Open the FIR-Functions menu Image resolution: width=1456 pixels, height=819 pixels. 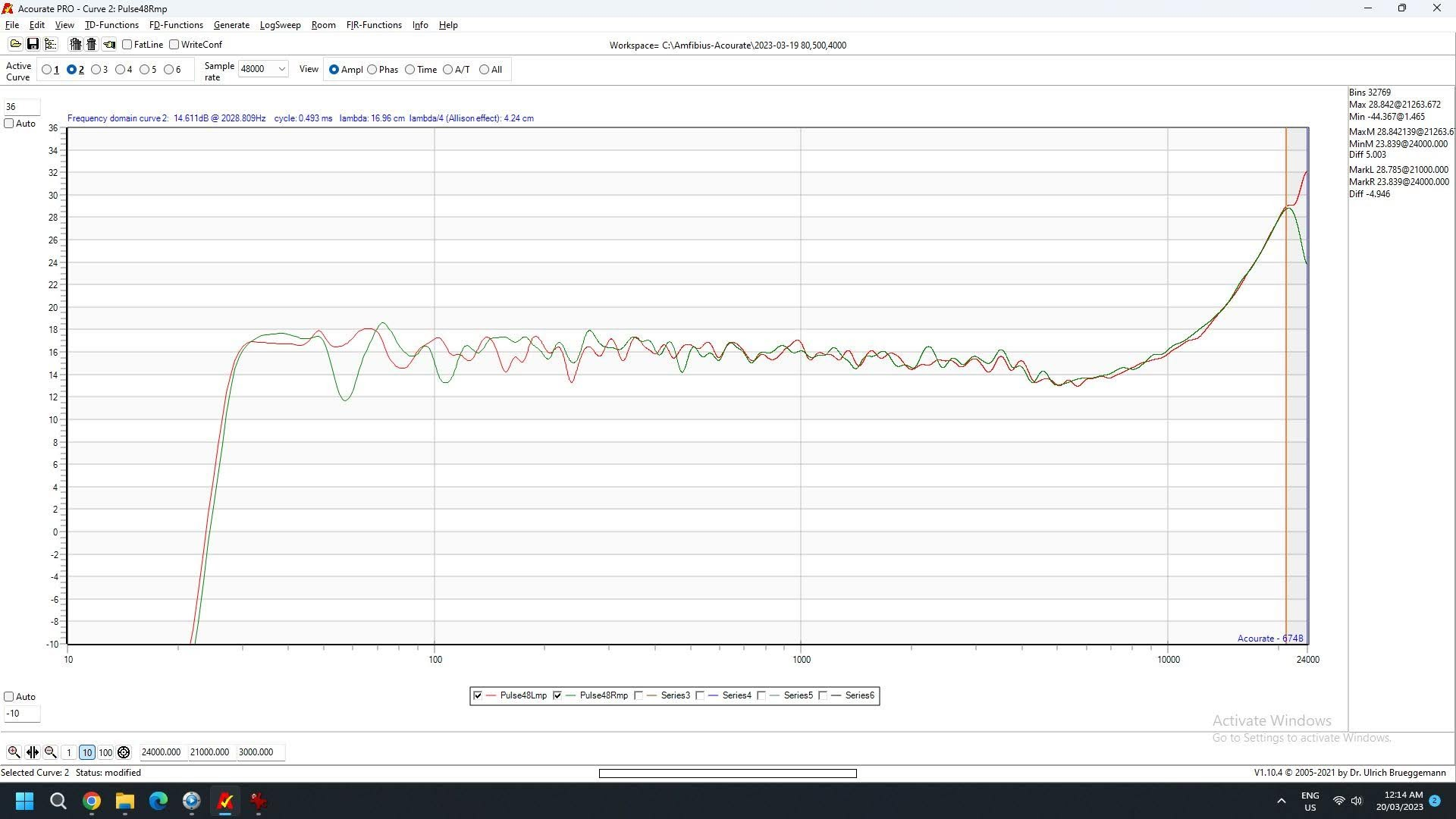(x=374, y=25)
